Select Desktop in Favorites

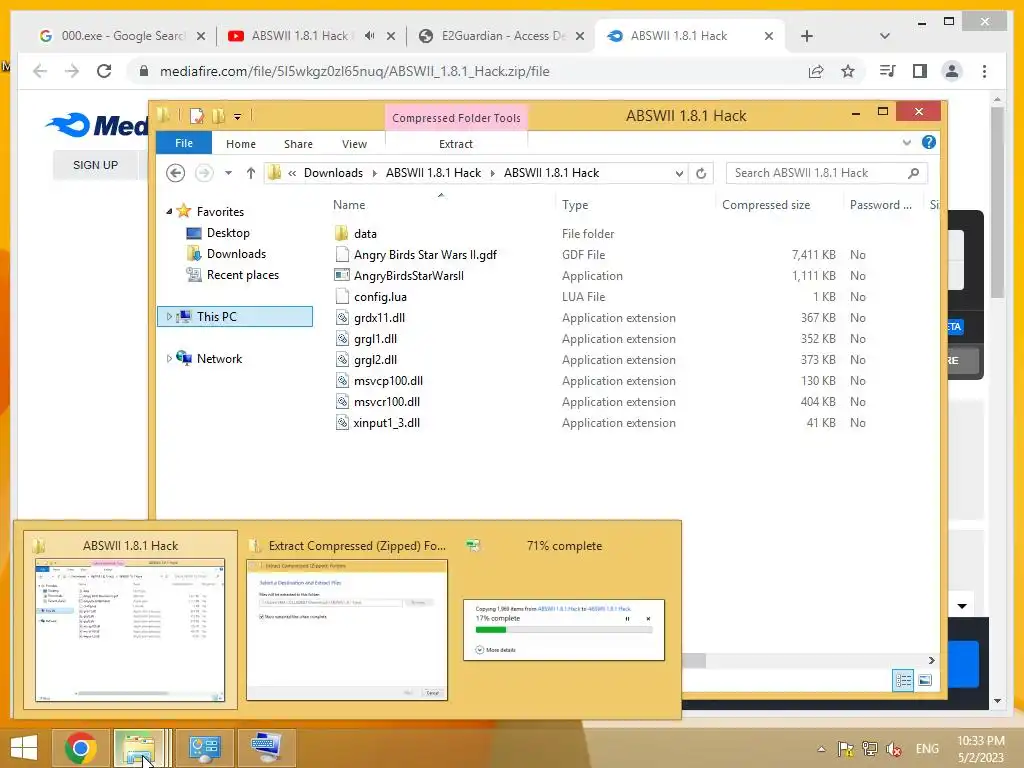coord(228,233)
